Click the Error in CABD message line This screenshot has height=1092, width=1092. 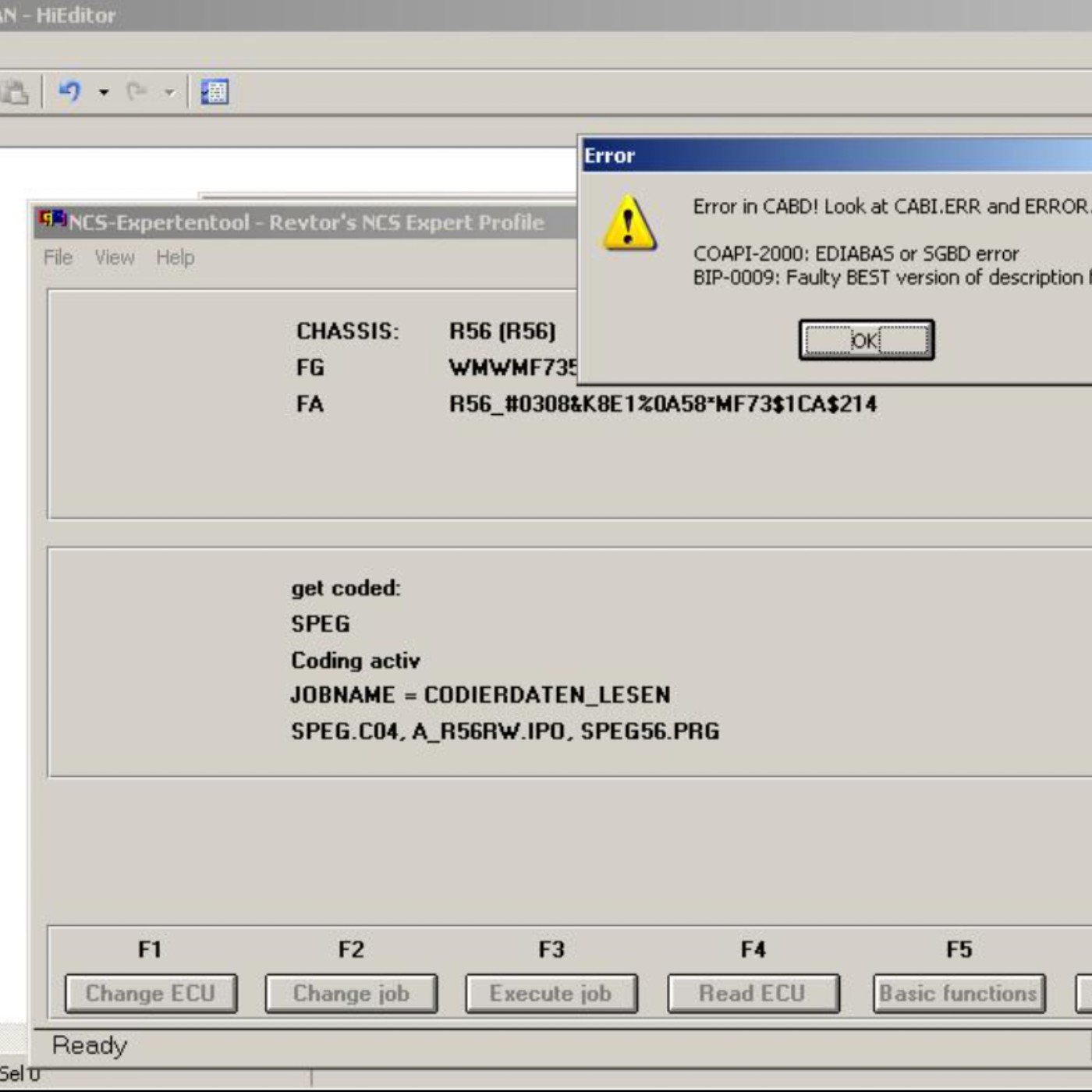coord(892,206)
